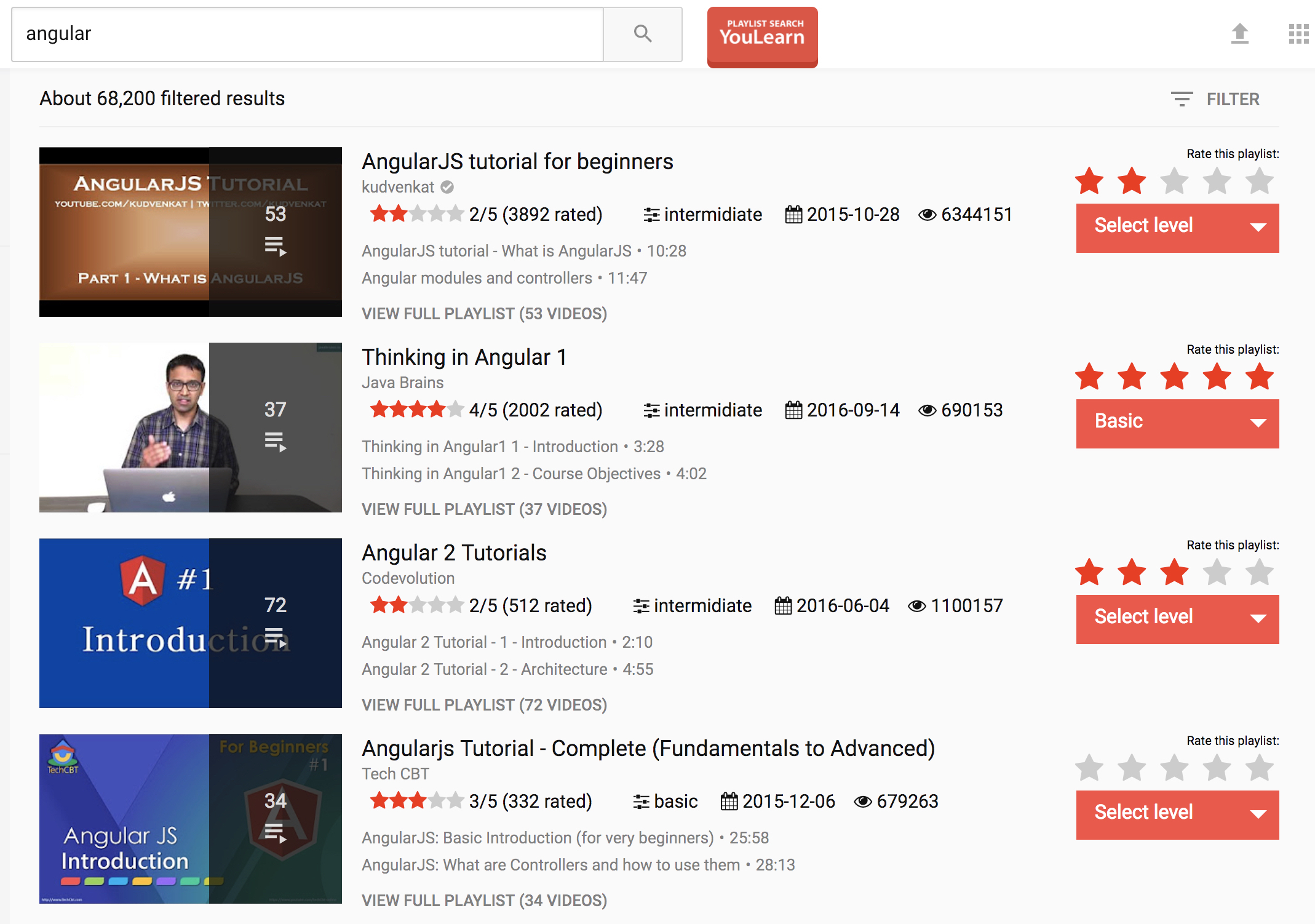Screen dimensions: 1315x924
Task: Open FILTER options menu
Action: click(1232, 99)
